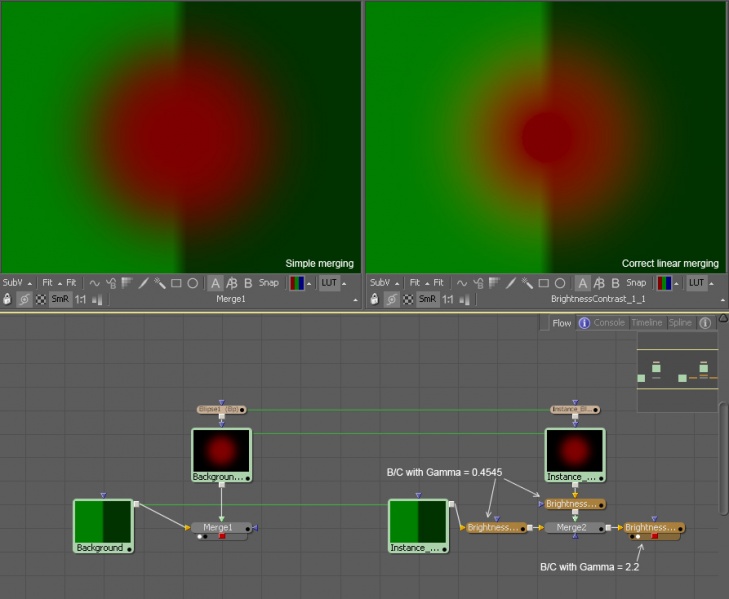Click the RGB color channel swatch in the right viewer
729x599 pixels.
(x=664, y=283)
